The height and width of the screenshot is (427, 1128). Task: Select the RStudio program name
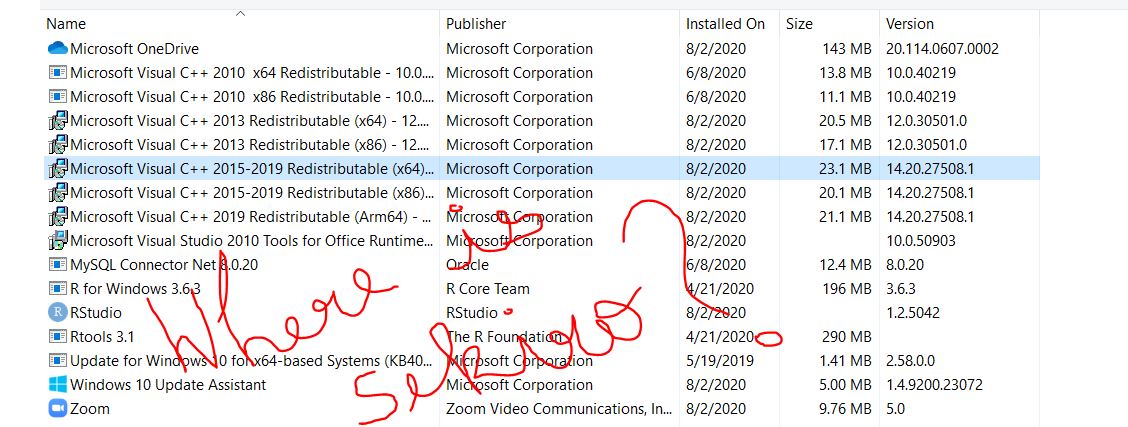(96, 313)
